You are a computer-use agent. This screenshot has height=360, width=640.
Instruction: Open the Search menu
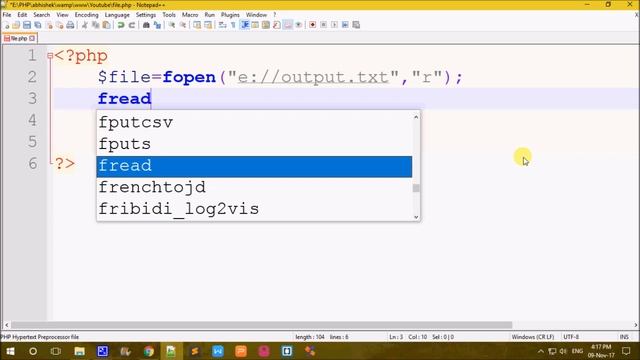tap(42, 15)
